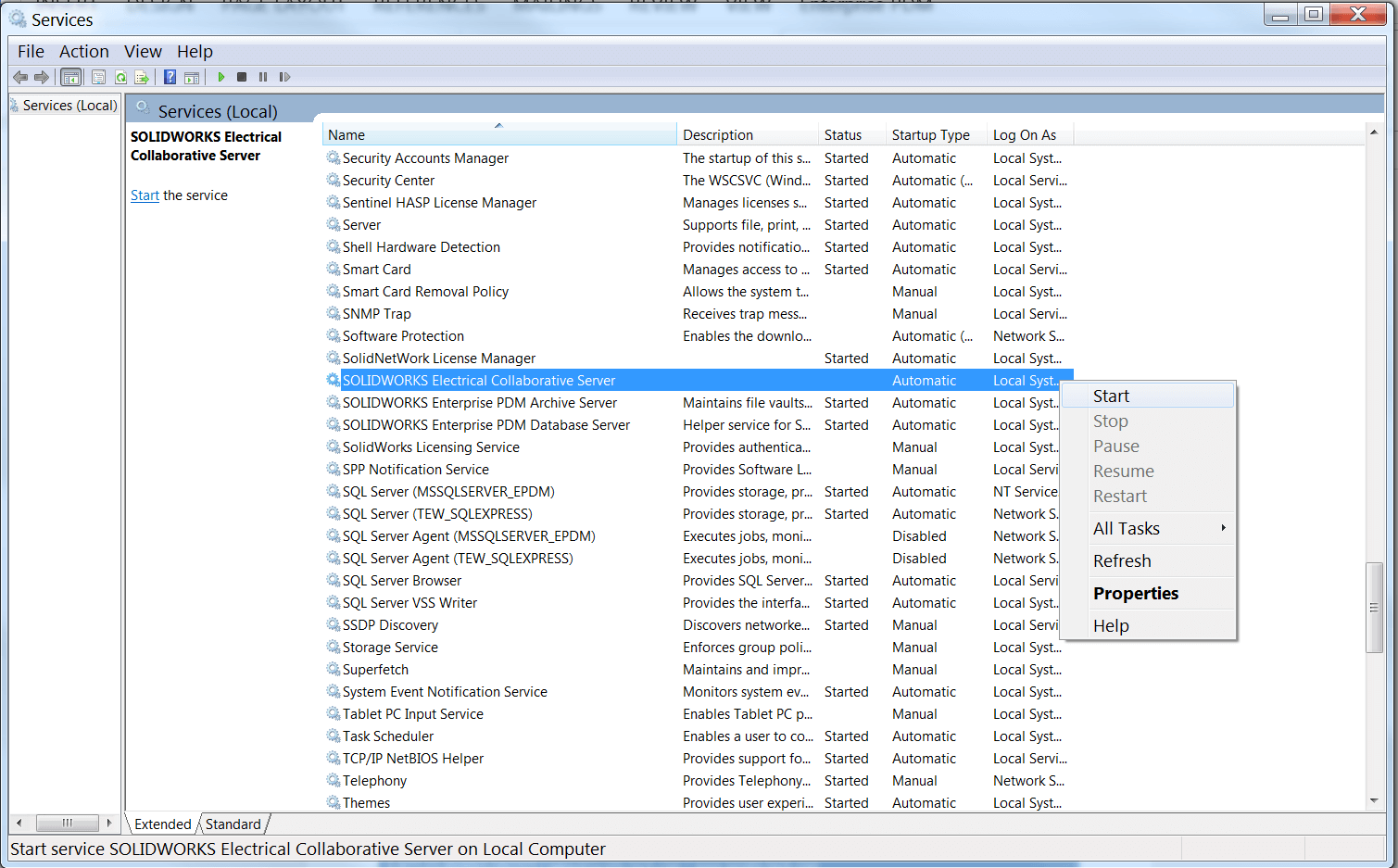Click the Back arrow in the toolbar

(20, 77)
